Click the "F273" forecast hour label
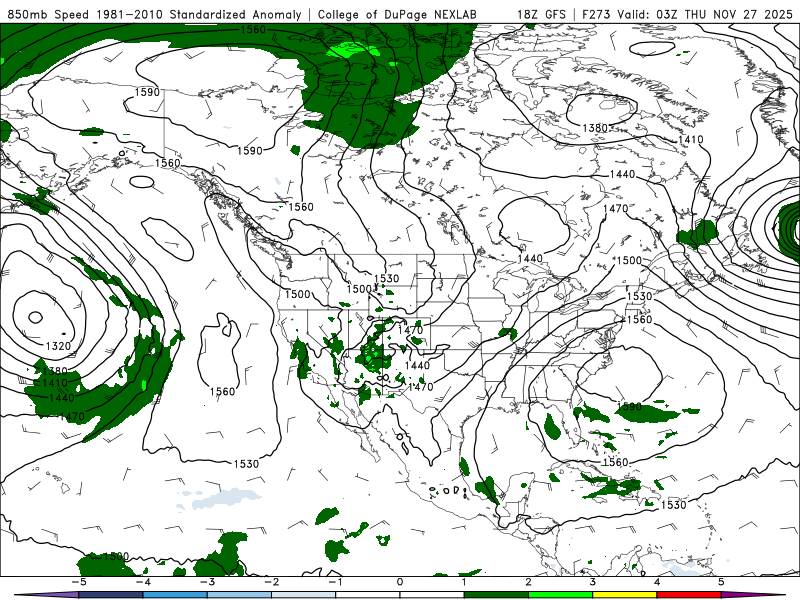The width and height of the screenshot is (800, 600). click(596, 14)
